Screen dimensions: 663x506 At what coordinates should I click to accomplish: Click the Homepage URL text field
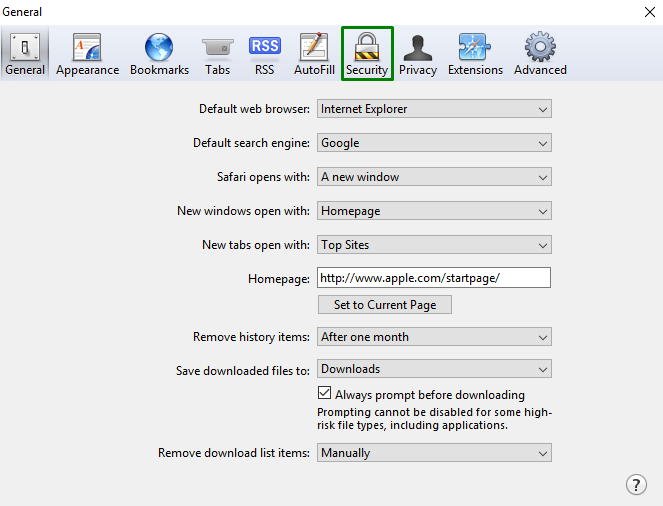pos(434,279)
